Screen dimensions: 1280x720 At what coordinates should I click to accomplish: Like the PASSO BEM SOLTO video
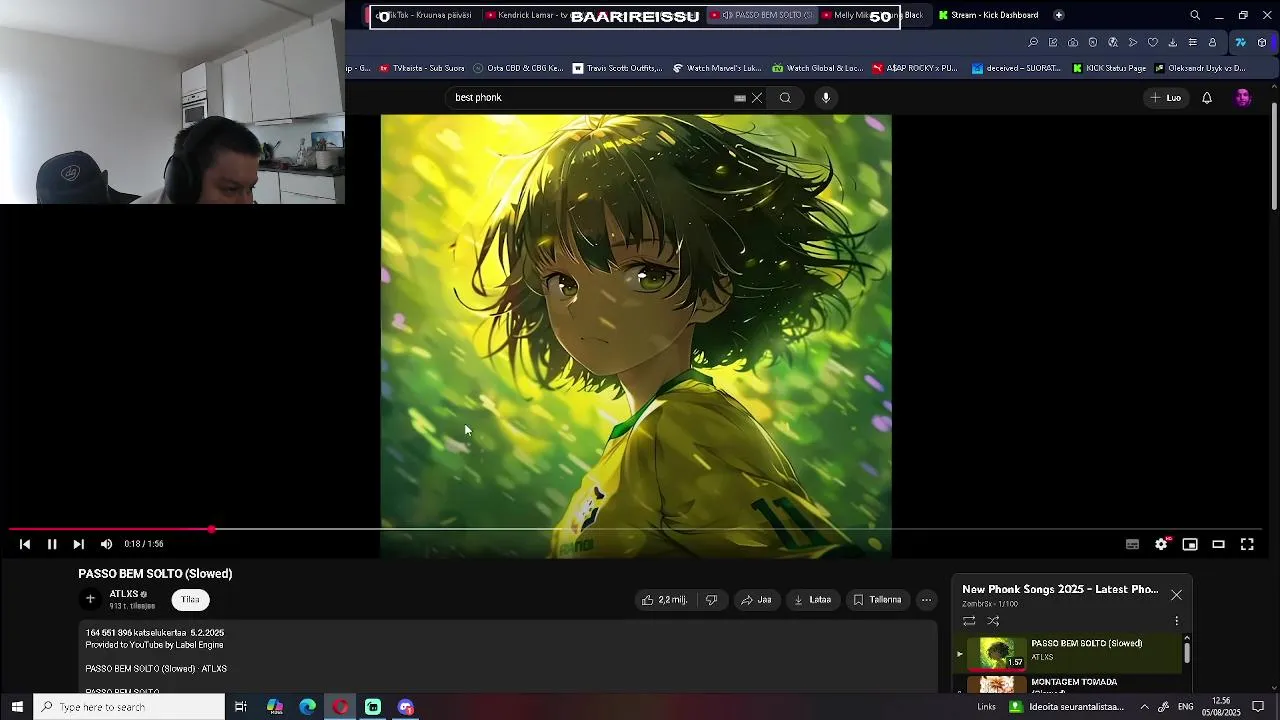665,600
